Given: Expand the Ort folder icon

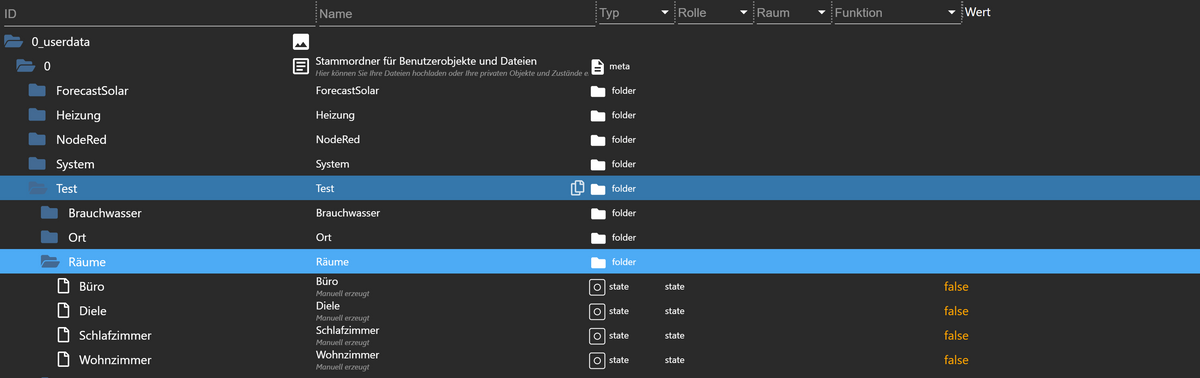Looking at the screenshot, I should pyautogui.click(x=49, y=237).
